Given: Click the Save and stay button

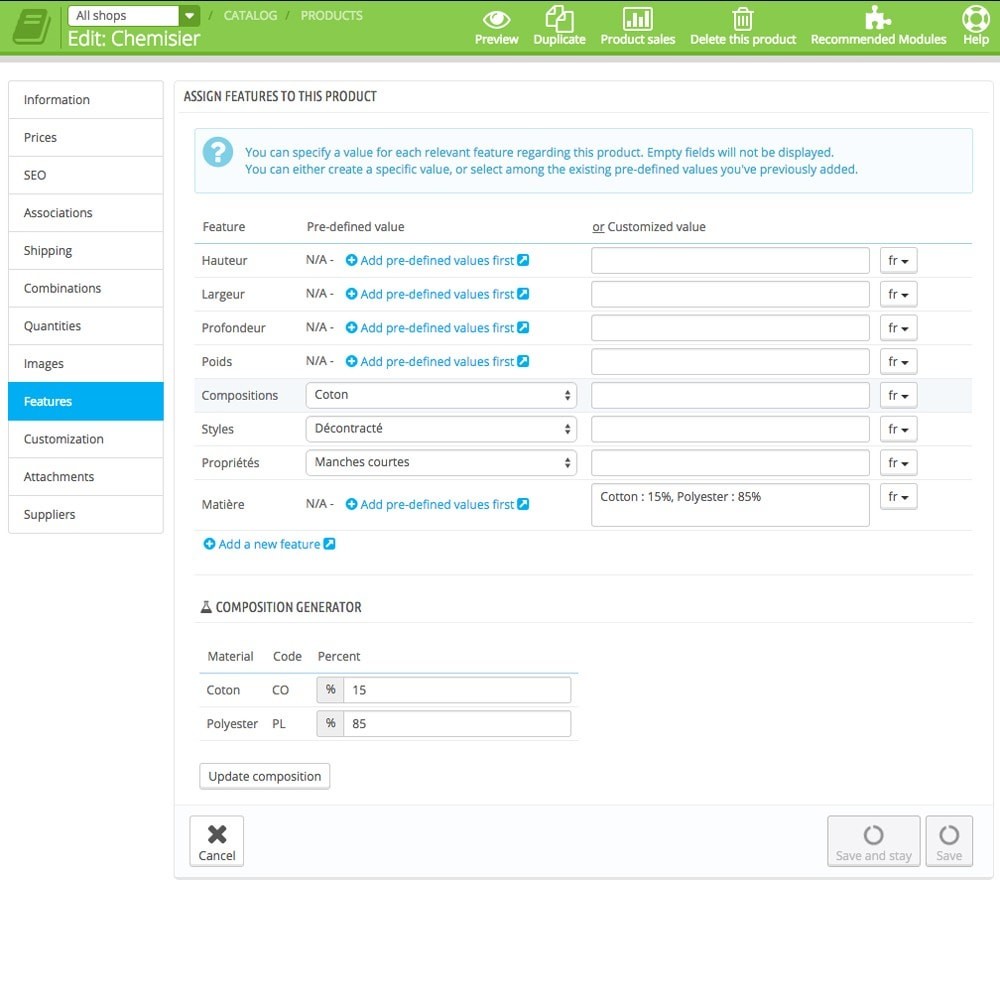Looking at the screenshot, I should coord(873,841).
